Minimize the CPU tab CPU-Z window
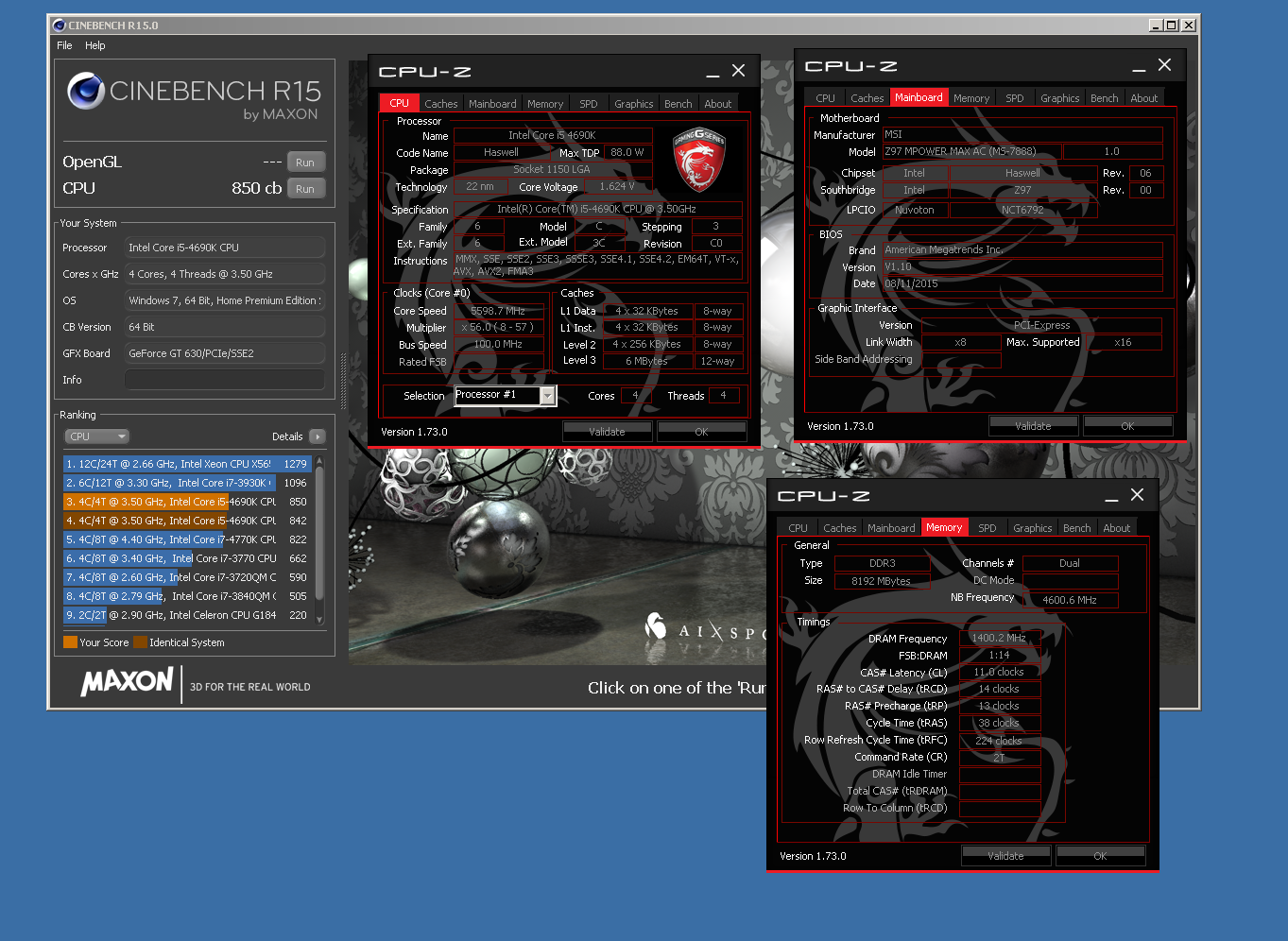This screenshot has width=1288, height=941. click(712, 73)
